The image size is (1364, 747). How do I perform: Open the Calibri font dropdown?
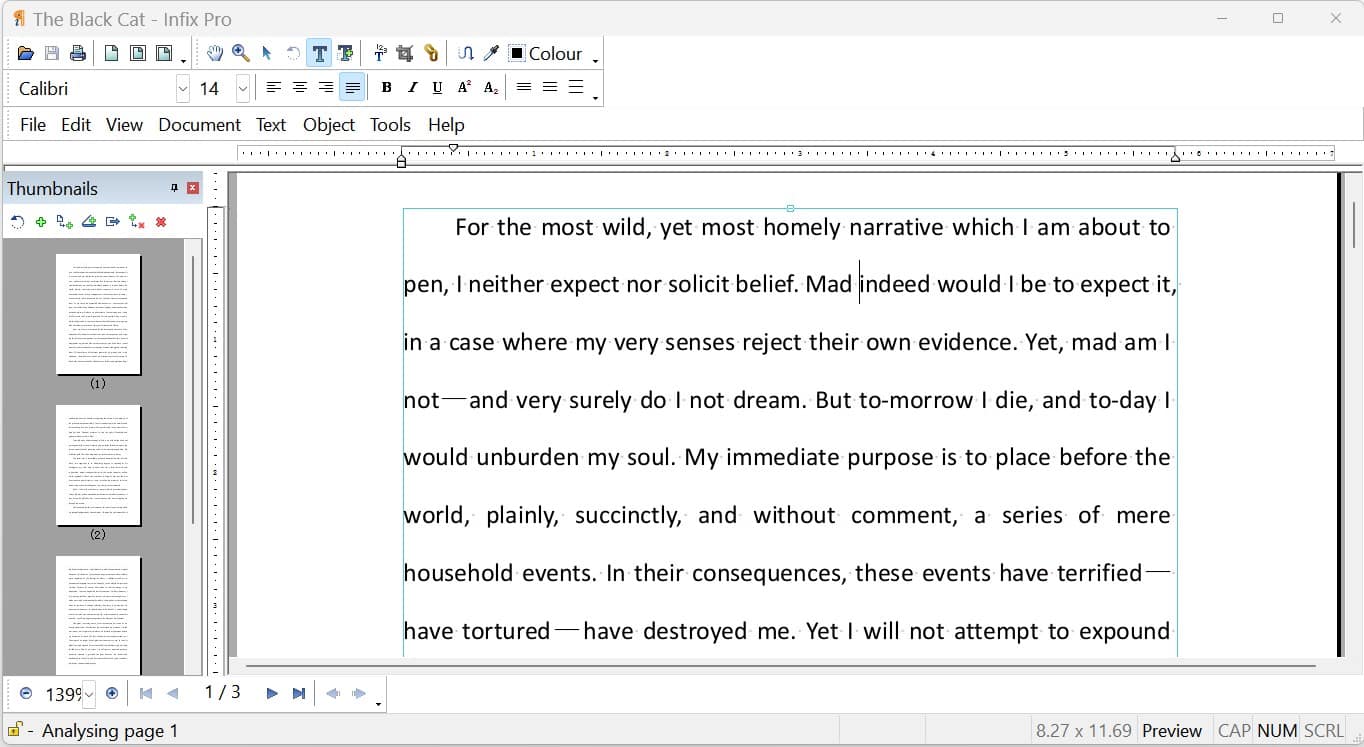click(183, 89)
